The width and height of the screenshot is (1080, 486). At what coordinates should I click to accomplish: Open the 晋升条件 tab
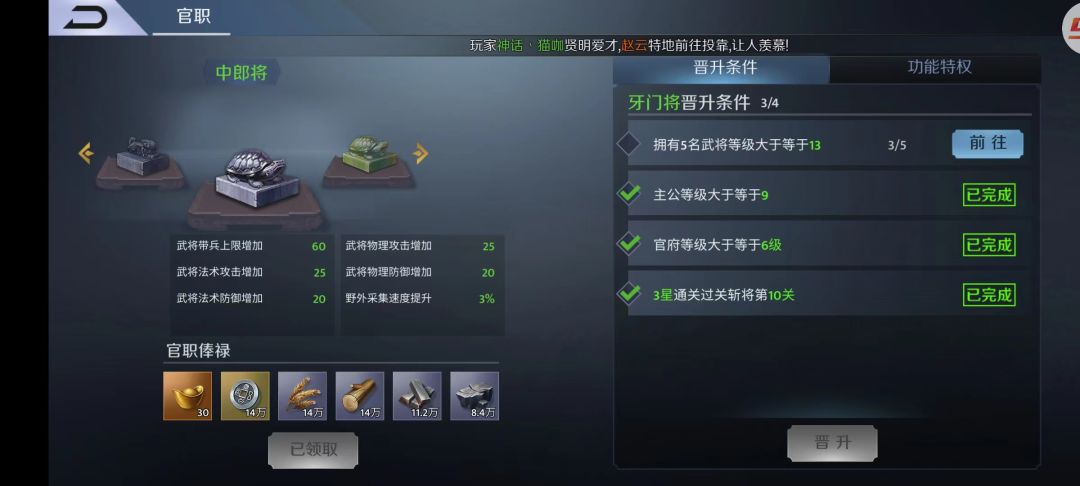[723, 67]
